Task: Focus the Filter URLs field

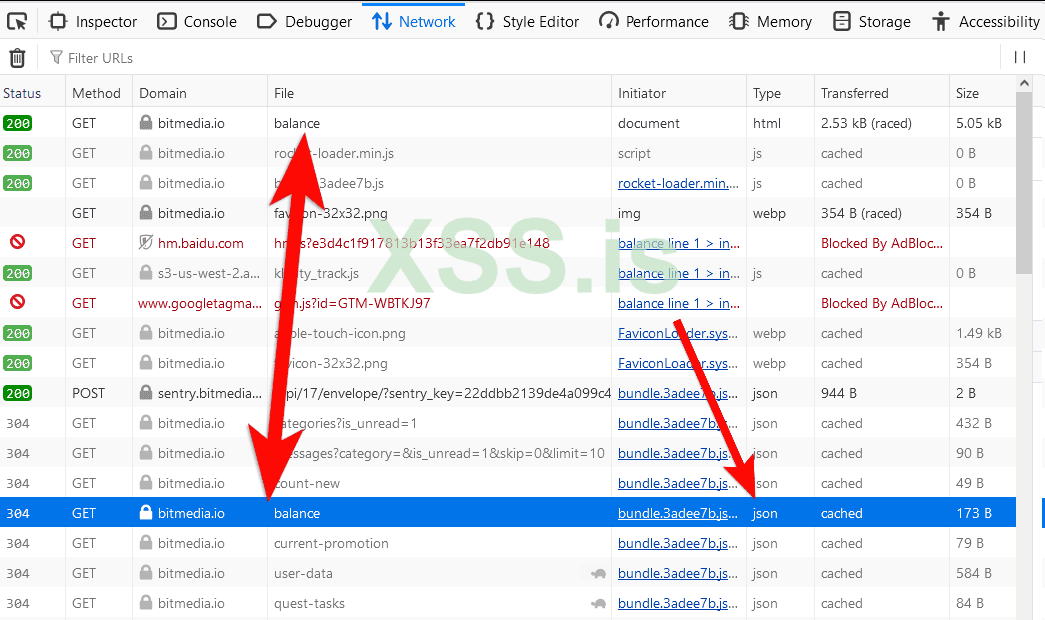Action: coord(520,58)
